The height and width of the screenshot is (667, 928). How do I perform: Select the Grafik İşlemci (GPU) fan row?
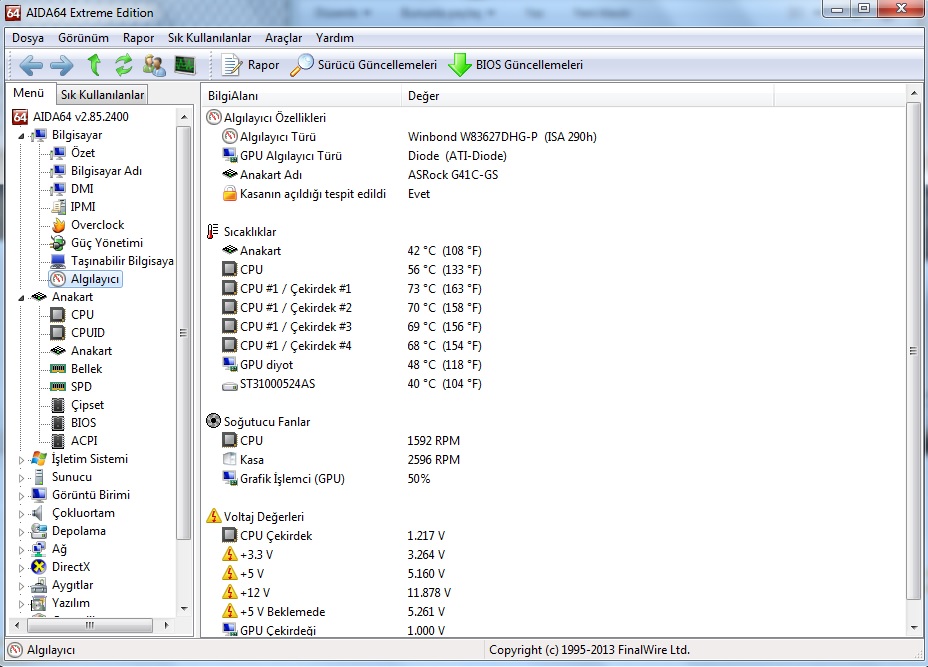click(x=326, y=478)
